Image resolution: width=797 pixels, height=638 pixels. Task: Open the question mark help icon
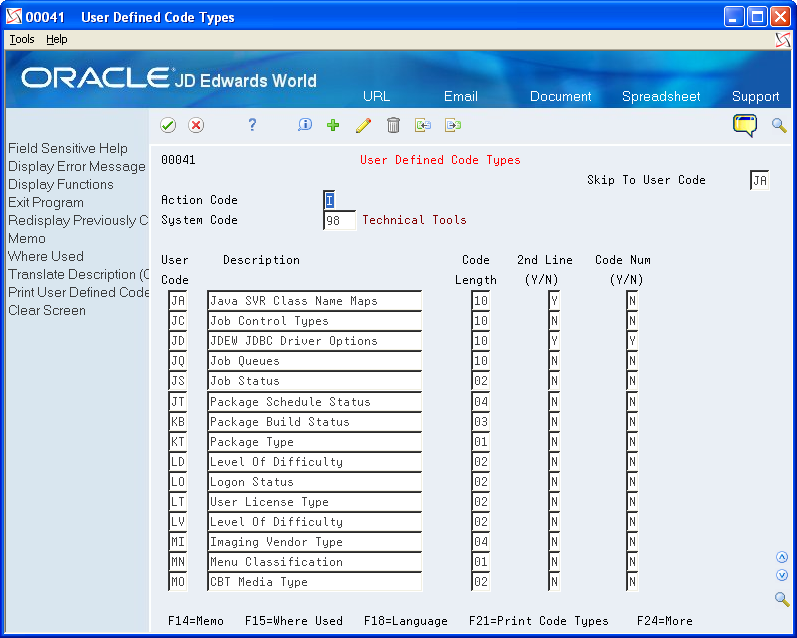(x=252, y=125)
